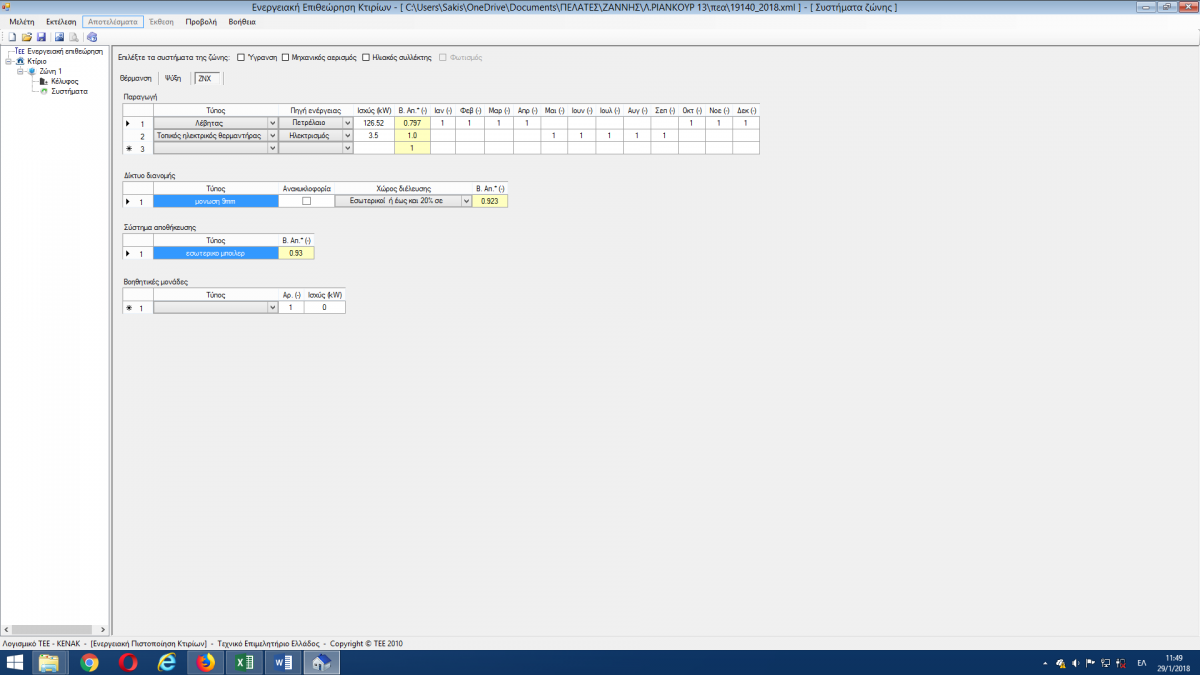
Task: Open the Χώρος διέλευσης dropdown
Action: (465, 201)
